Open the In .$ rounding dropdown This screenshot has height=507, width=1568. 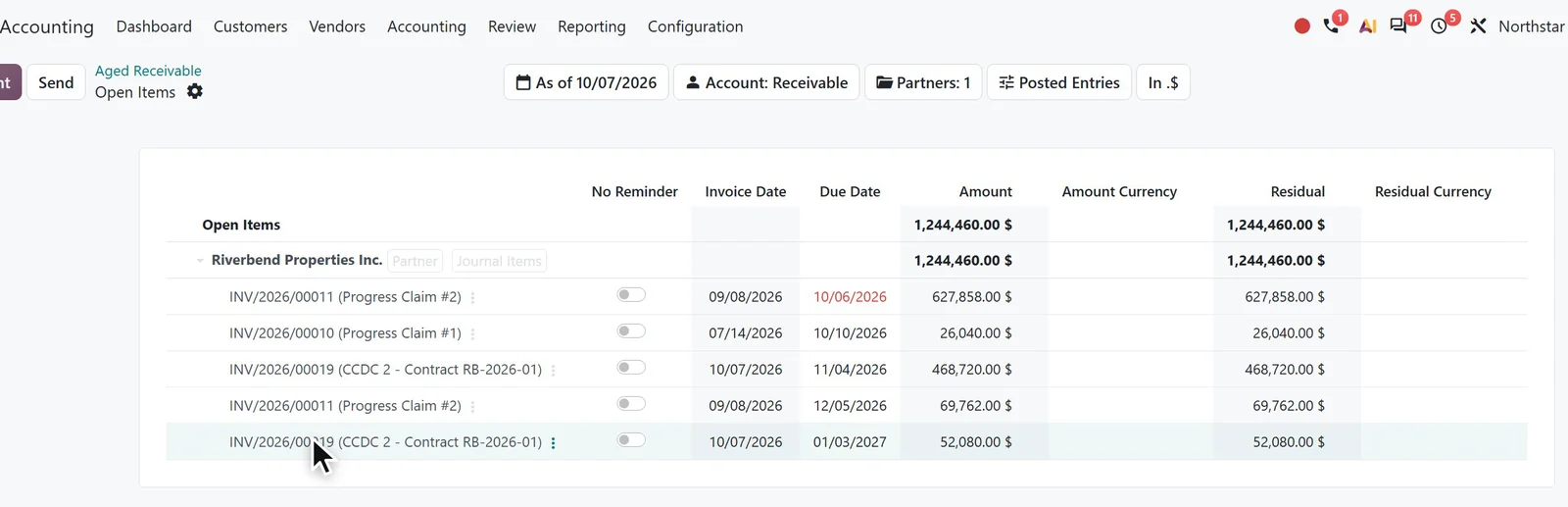pyautogui.click(x=1163, y=82)
